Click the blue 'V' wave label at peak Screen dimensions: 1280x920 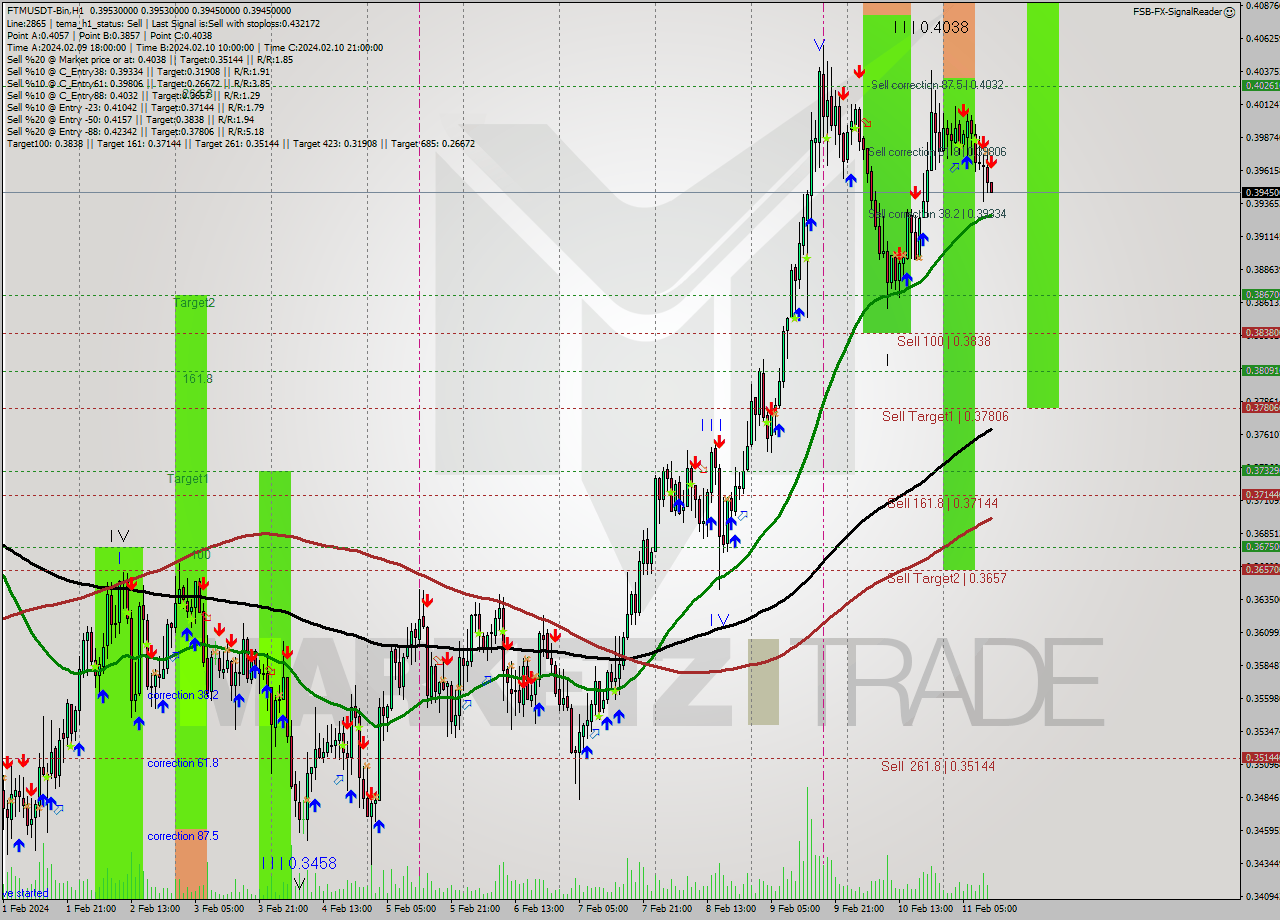(x=819, y=46)
